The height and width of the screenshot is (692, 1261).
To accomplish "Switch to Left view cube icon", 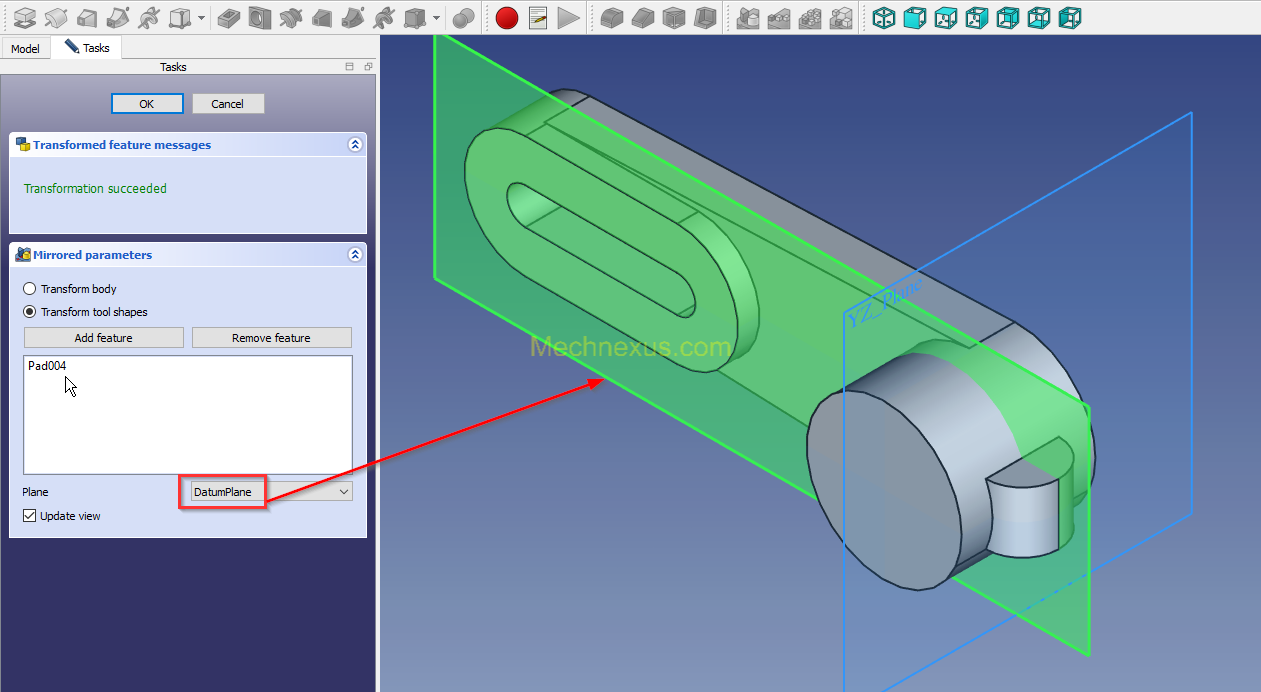I will (x=1070, y=17).
